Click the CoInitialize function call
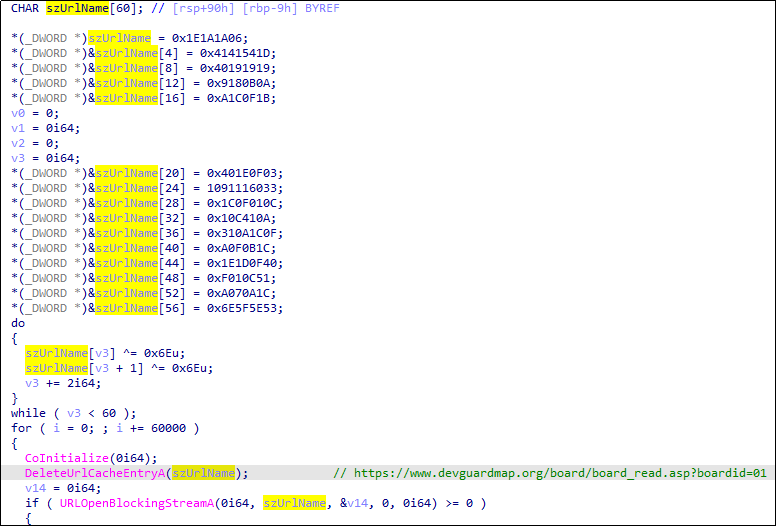 pos(66,458)
